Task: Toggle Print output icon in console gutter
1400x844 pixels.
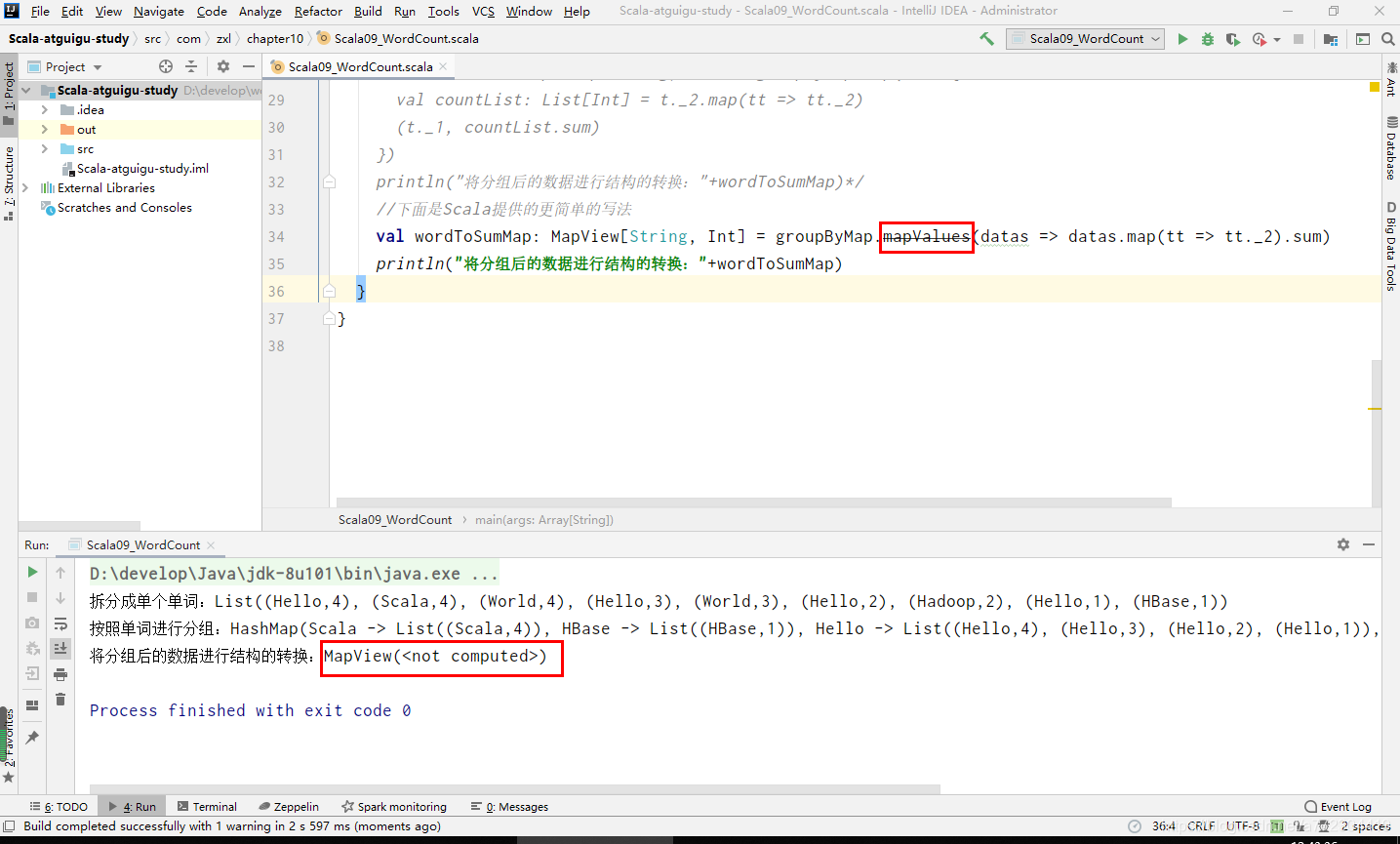Action: (x=60, y=675)
